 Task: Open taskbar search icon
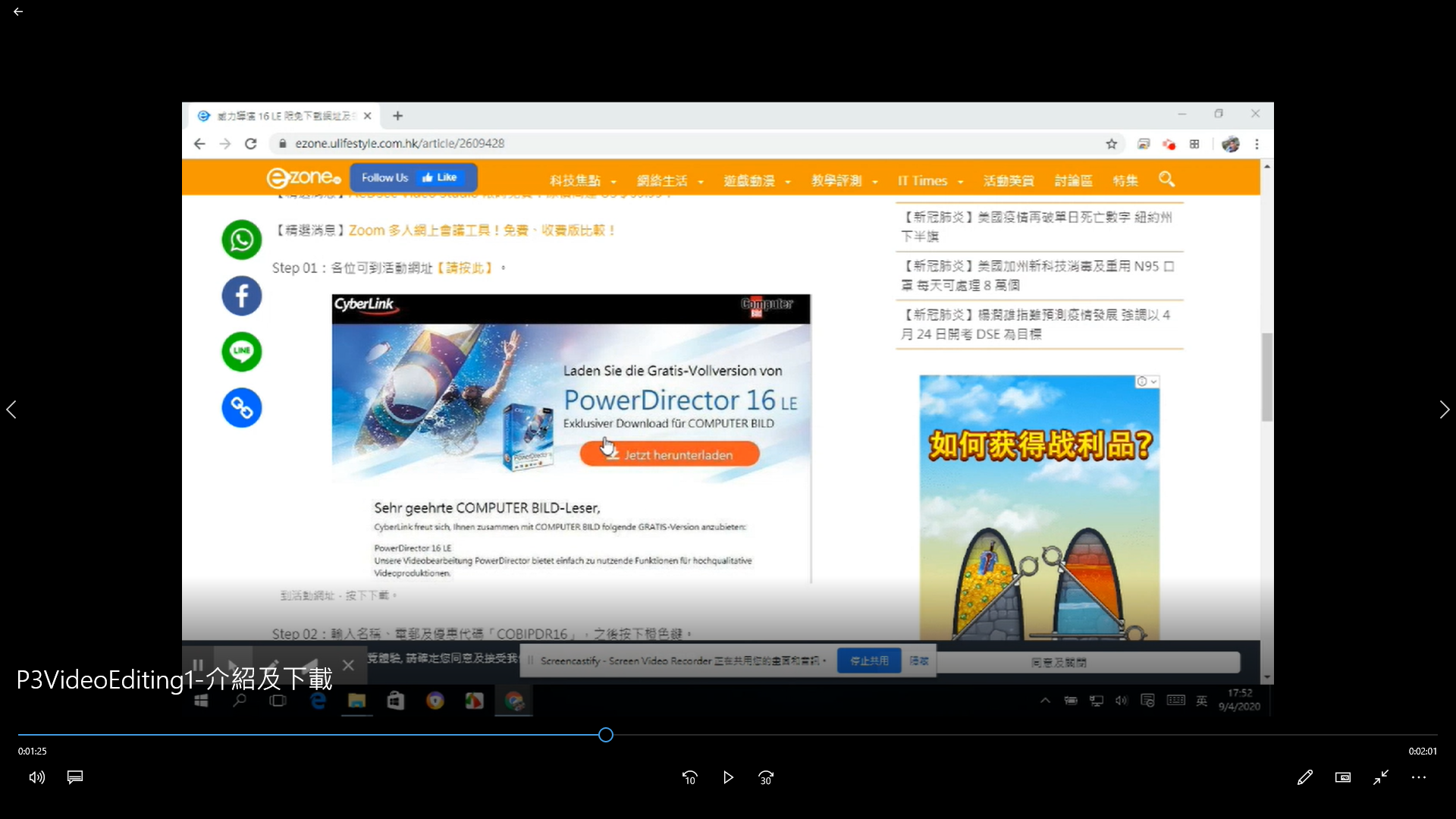(240, 701)
